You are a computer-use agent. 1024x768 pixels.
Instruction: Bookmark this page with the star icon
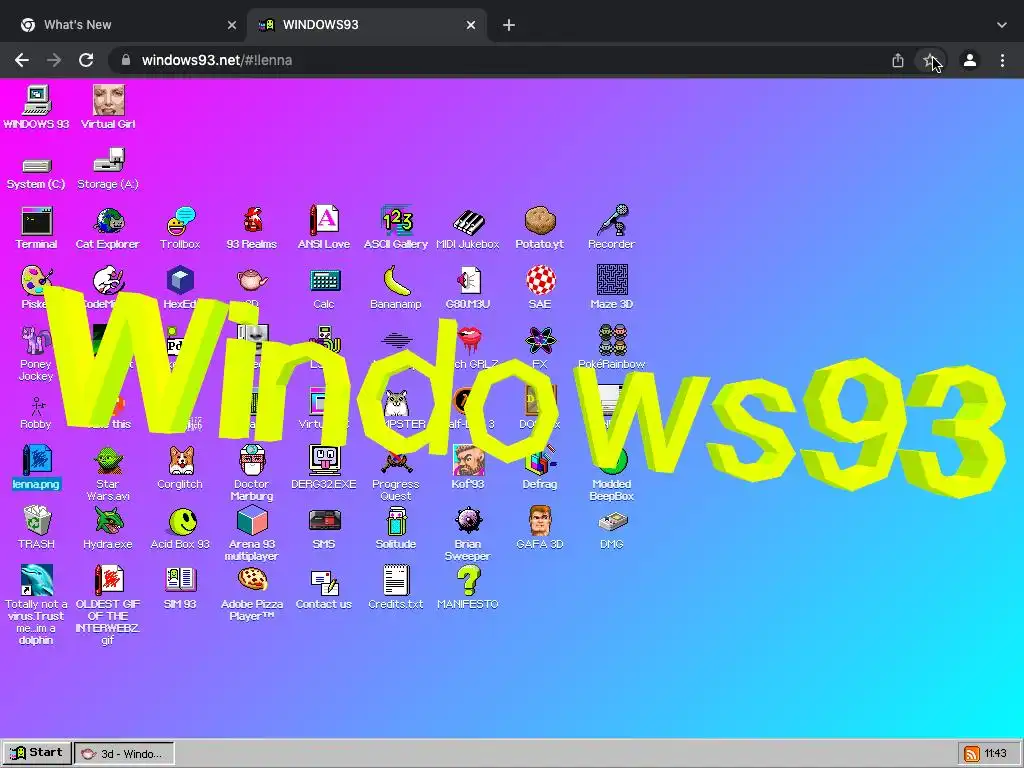tap(931, 60)
